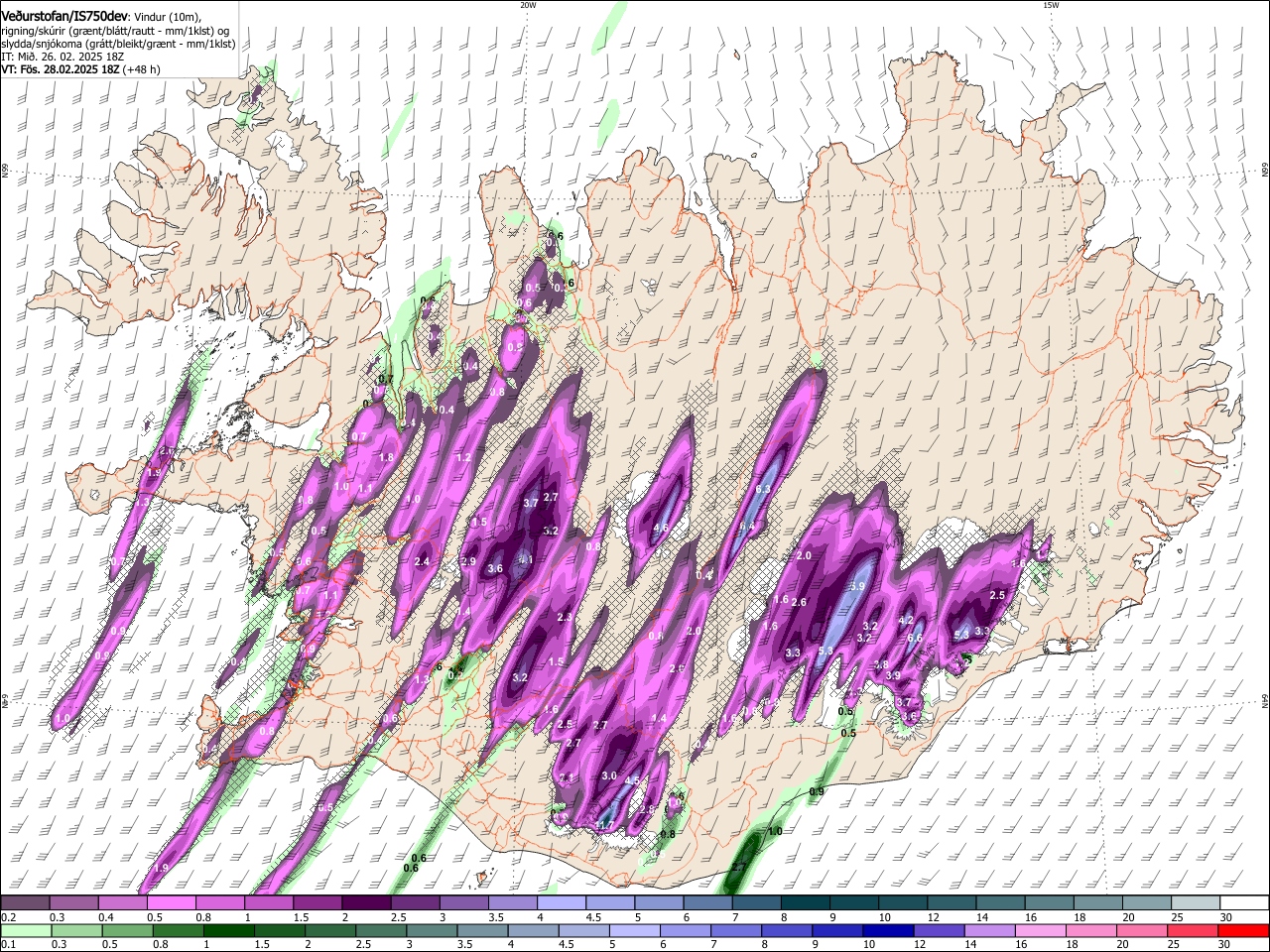Click the pale green 0.1–0.3 rain swatch
Viewport: 1270px width, 952px height.
click(26, 930)
